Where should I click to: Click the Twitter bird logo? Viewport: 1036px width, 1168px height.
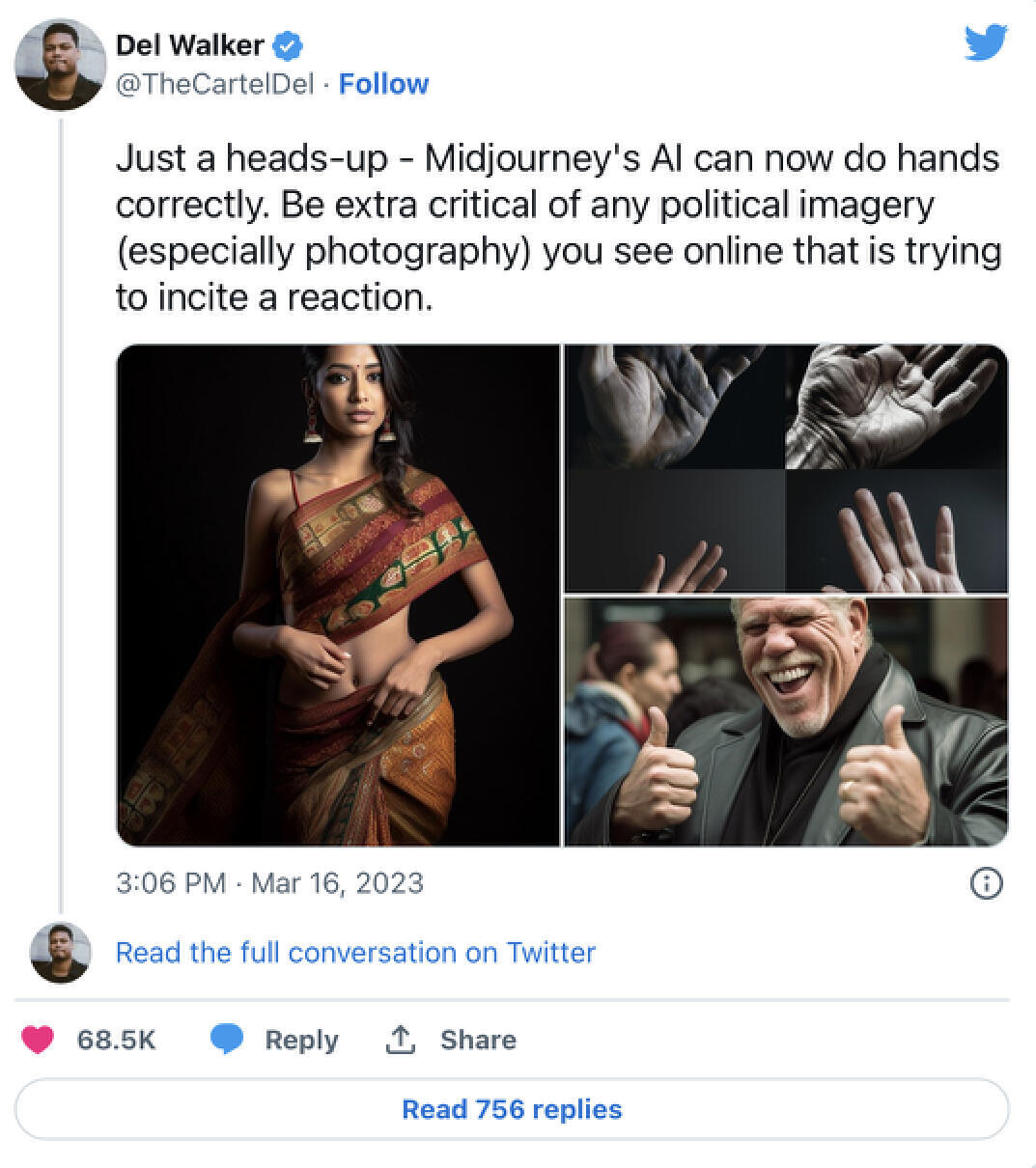point(984,42)
